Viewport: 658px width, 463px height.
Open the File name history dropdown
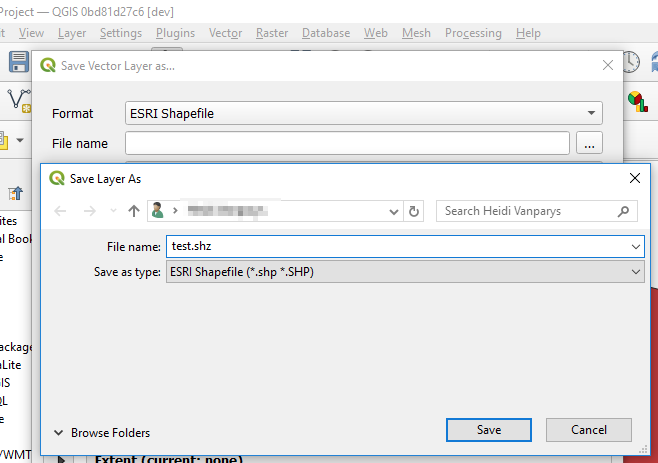pyautogui.click(x=636, y=247)
